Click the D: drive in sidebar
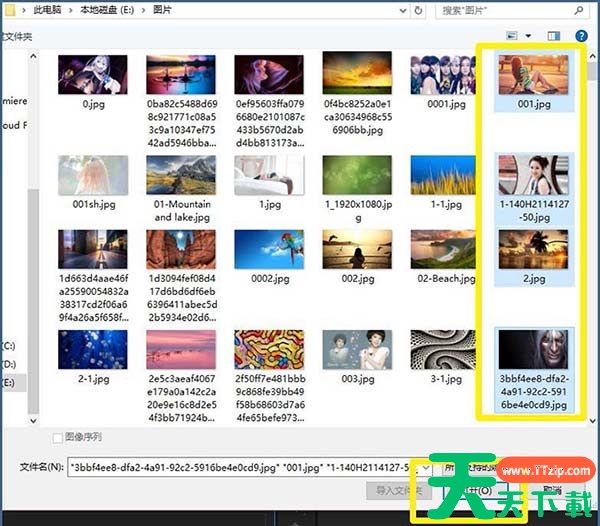The height and width of the screenshot is (526, 600). coord(9,364)
